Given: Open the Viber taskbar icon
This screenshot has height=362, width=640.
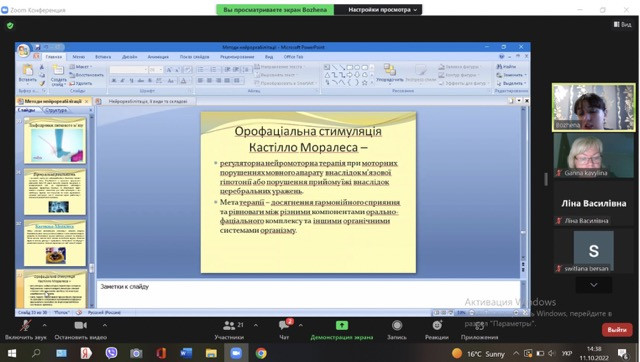Looking at the screenshot, I should pos(111,353).
